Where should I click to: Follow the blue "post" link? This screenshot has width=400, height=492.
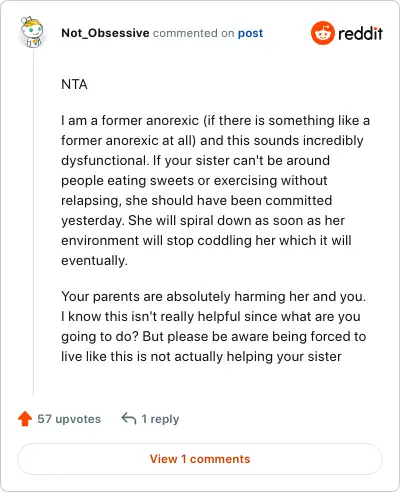tap(250, 33)
